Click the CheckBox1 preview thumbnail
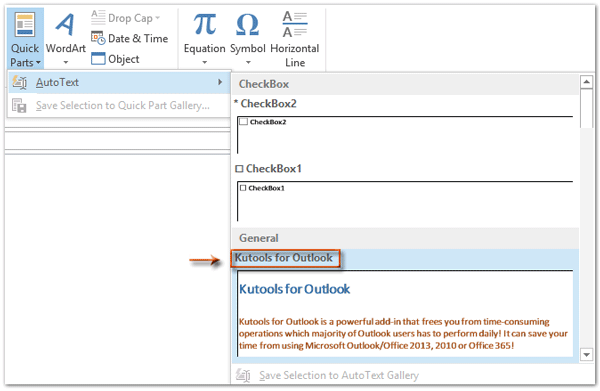This screenshot has width=600, height=391. coord(405,201)
